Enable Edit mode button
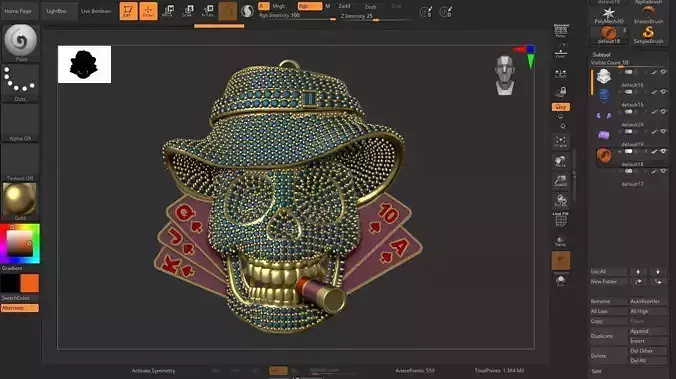The height and width of the screenshot is (379, 676). [x=128, y=11]
